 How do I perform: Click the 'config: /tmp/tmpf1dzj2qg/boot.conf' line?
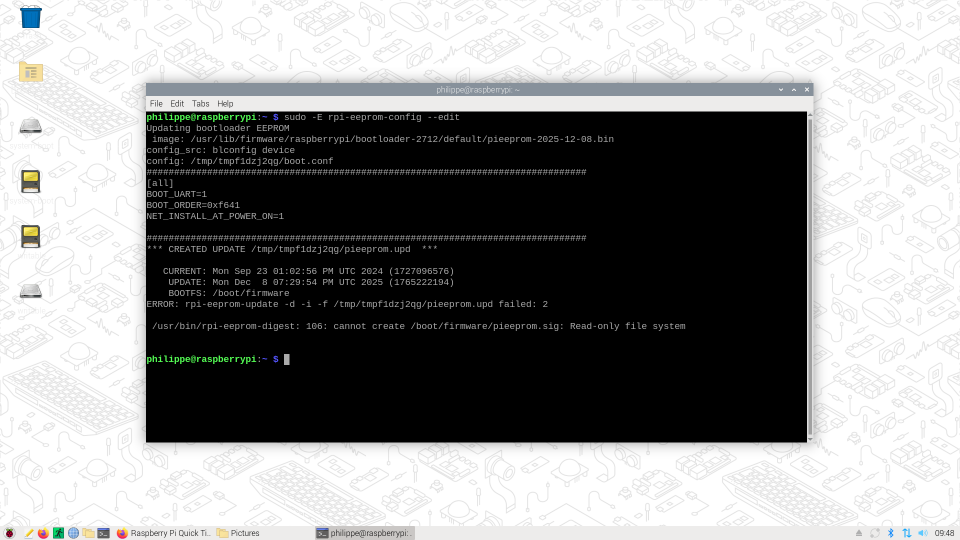point(240,161)
